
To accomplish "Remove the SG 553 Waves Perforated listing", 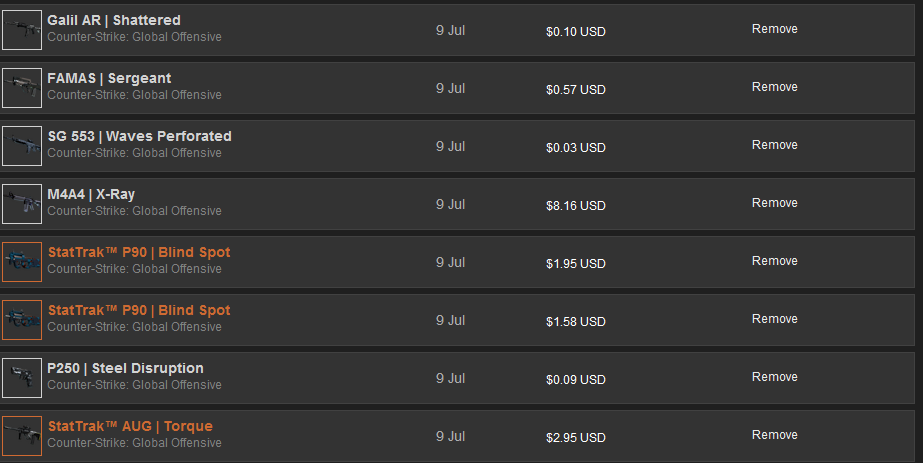I will [x=774, y=145].
